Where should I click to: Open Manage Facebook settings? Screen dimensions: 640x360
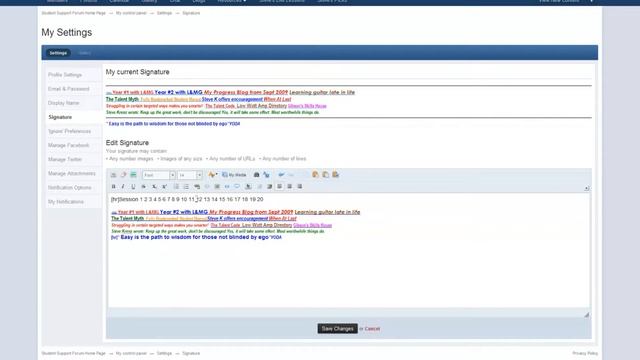(69, 145)
